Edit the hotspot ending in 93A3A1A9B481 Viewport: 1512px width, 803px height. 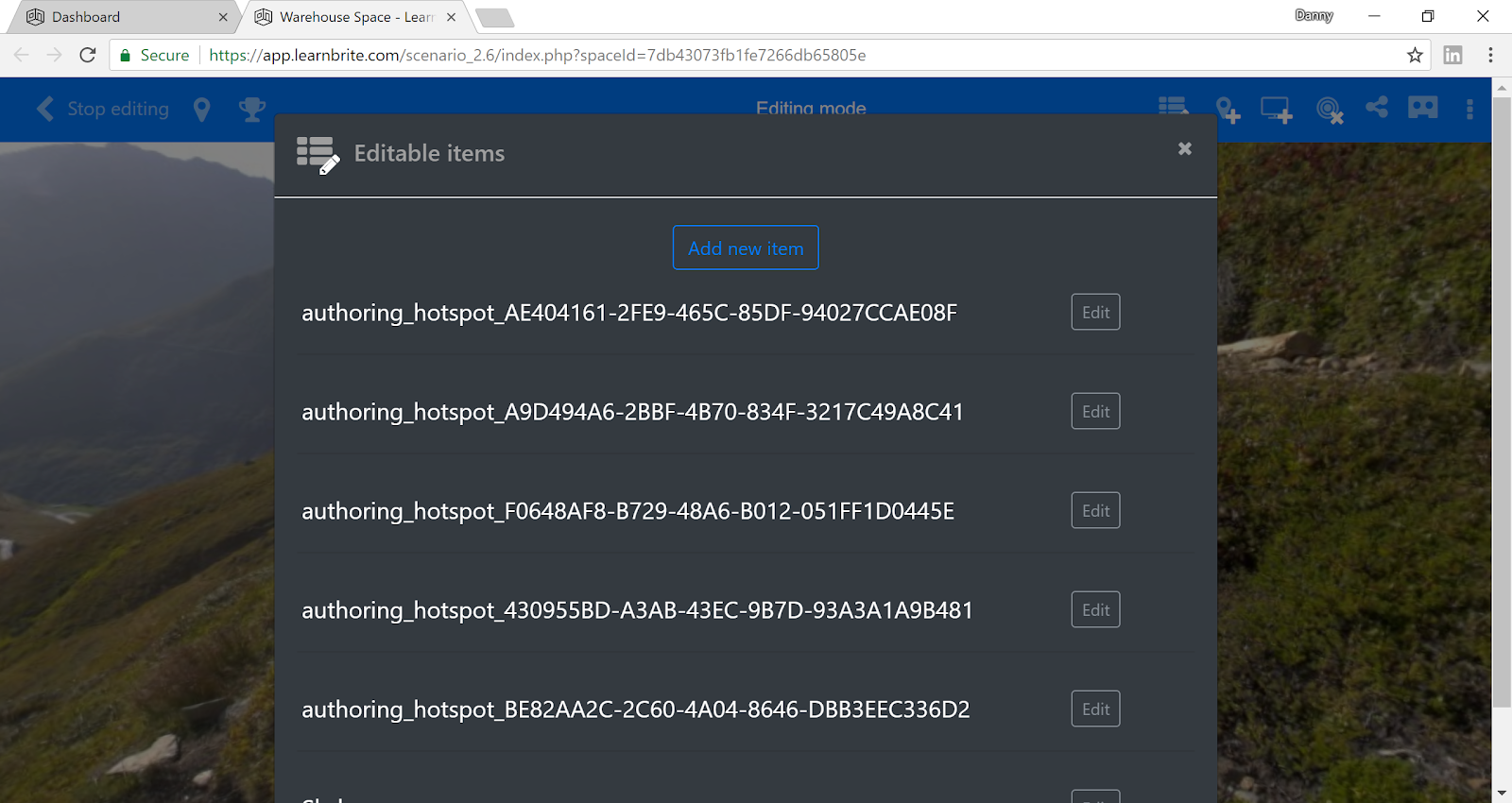[x=1095, y=609]
